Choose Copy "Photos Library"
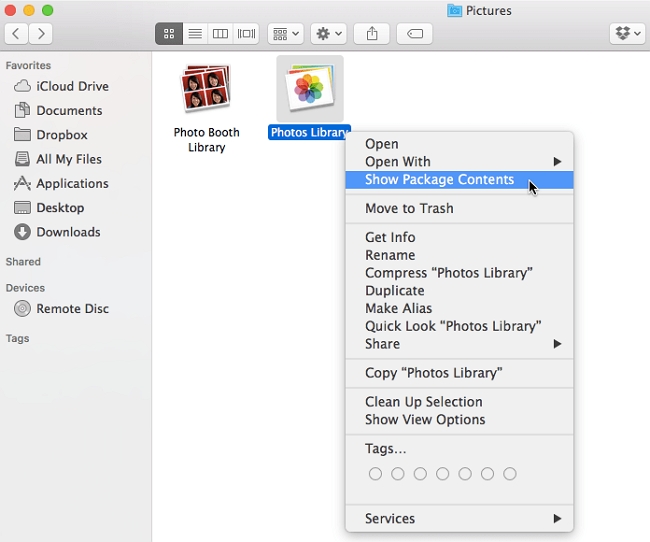 click(459, 373)
